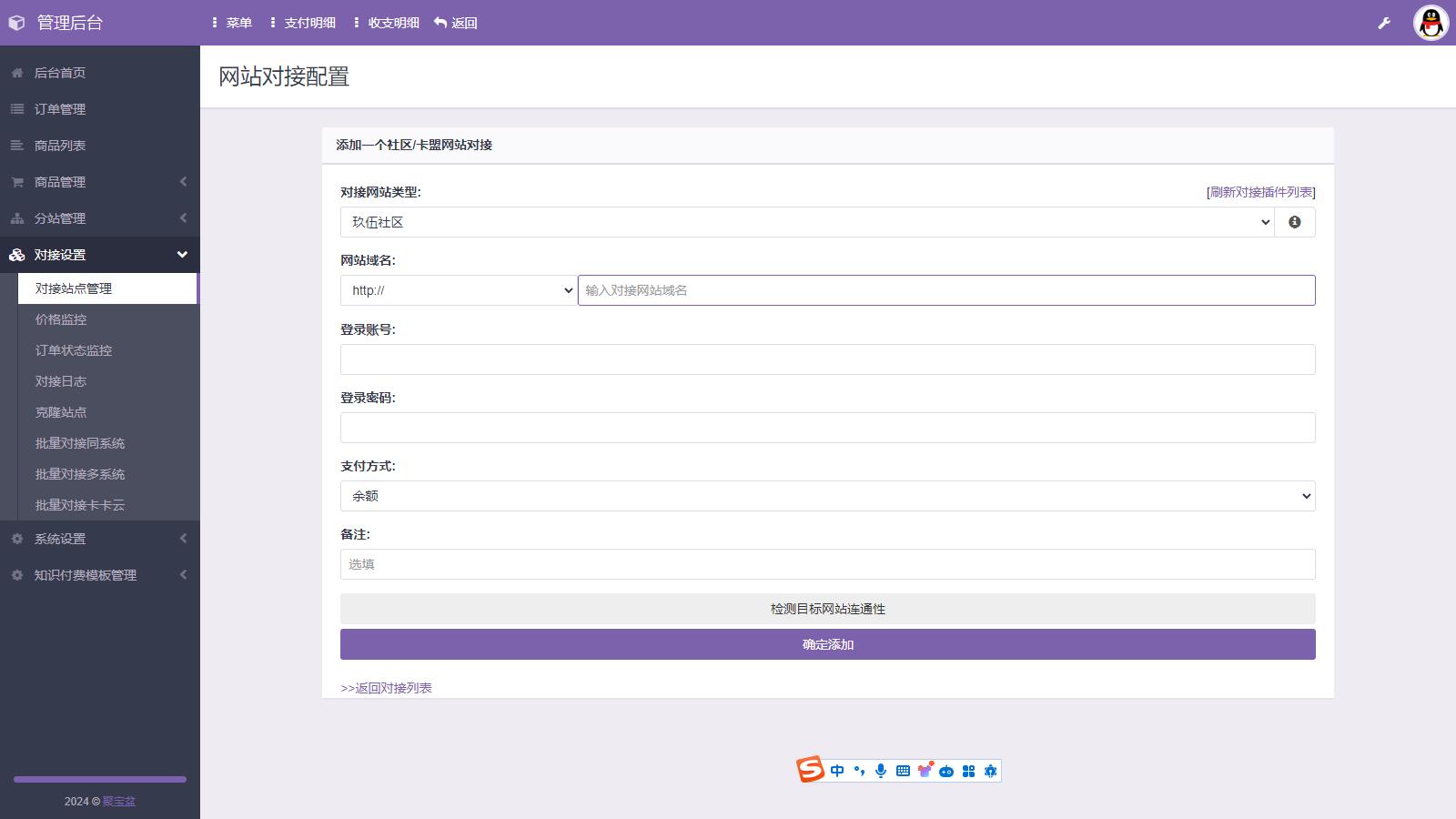This screenshot has height=819, width=1456.
Task: Click the info icon beside 对接网站类型
Action: 1294,222
